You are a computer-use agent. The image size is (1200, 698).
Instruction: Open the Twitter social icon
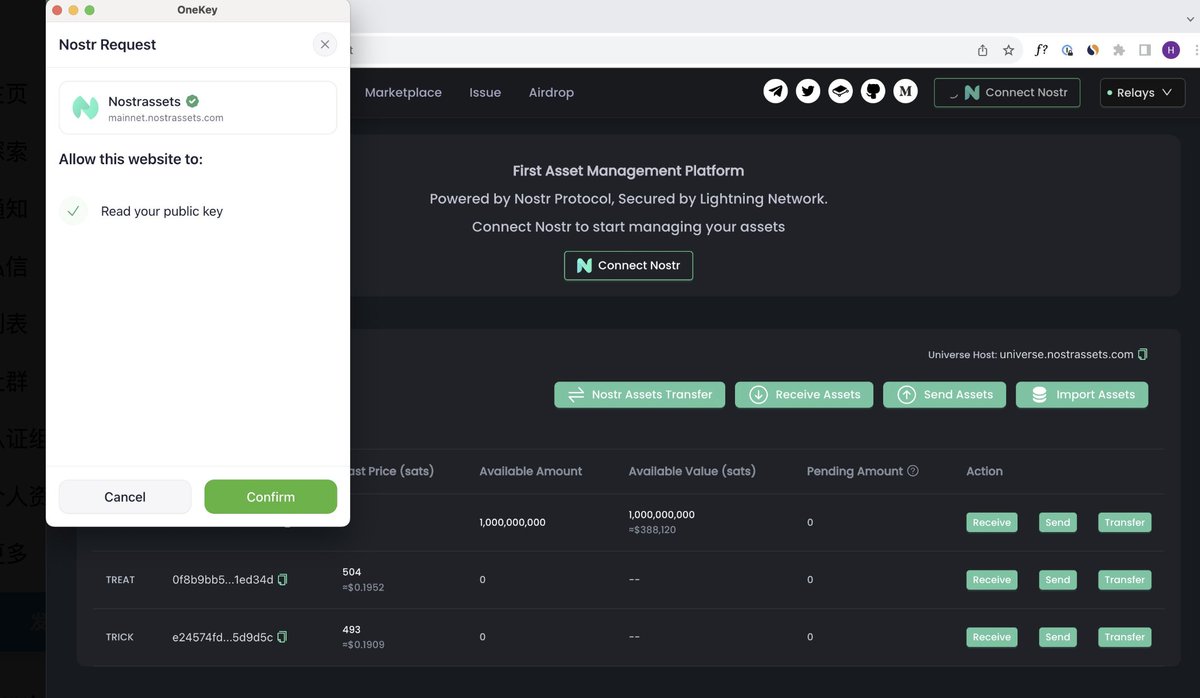pos(808,92)
